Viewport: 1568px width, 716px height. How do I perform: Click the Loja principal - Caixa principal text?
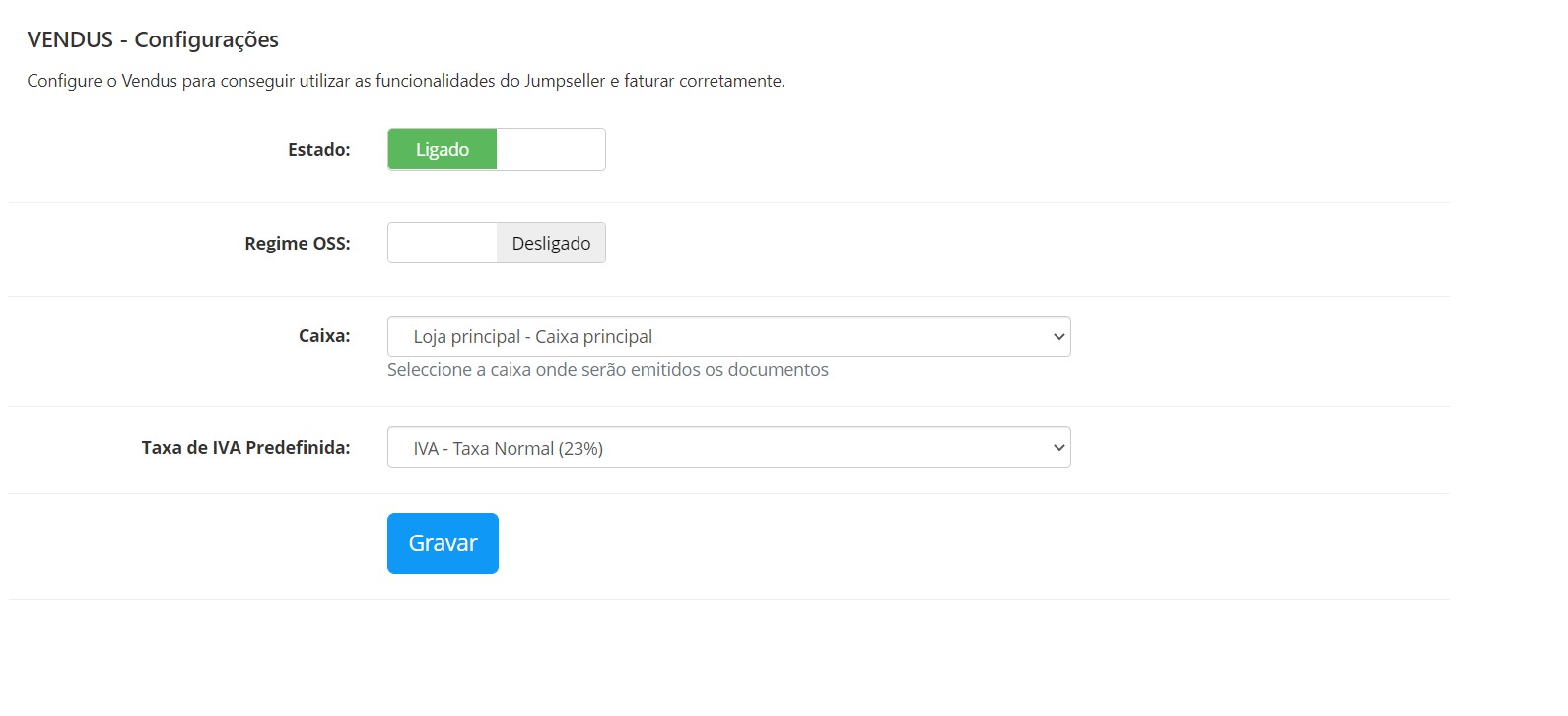click(x=533, y=337)
